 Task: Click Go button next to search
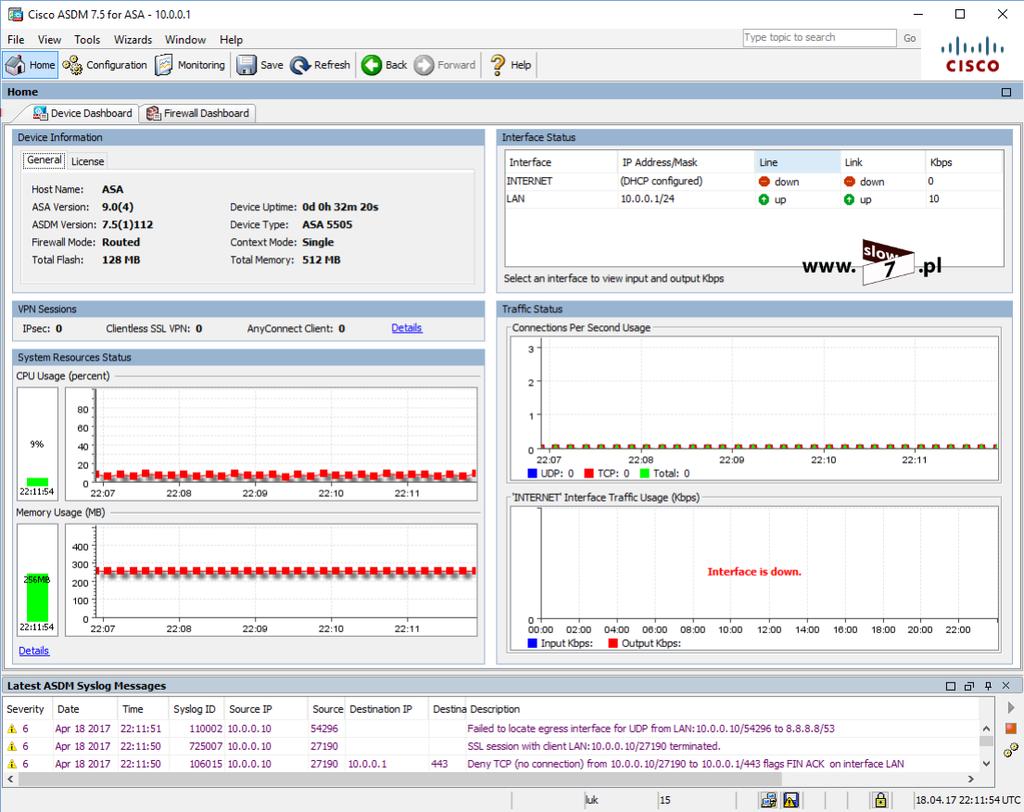tap(910, 38)
